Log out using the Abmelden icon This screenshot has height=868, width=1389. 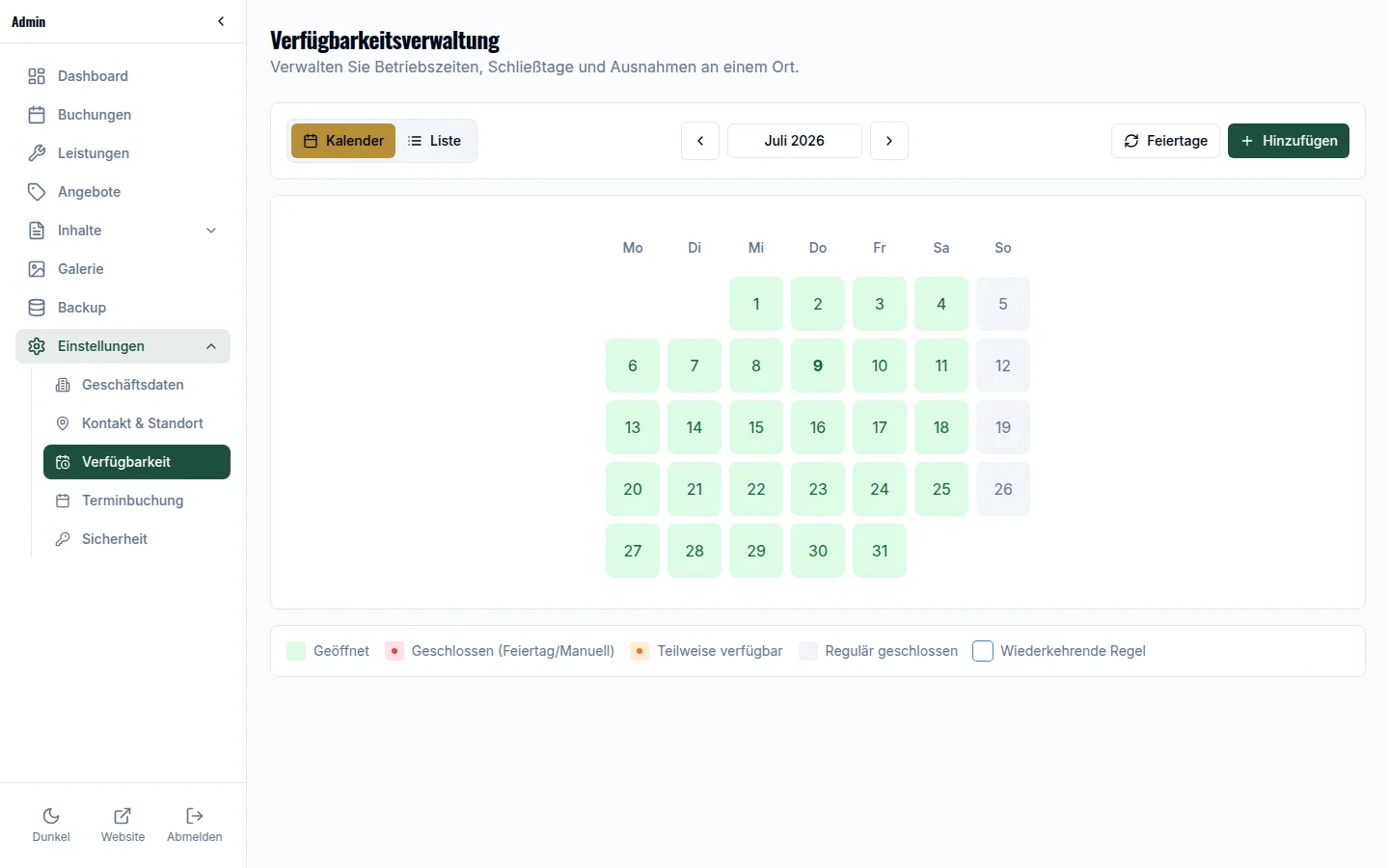tap(195, 816)
